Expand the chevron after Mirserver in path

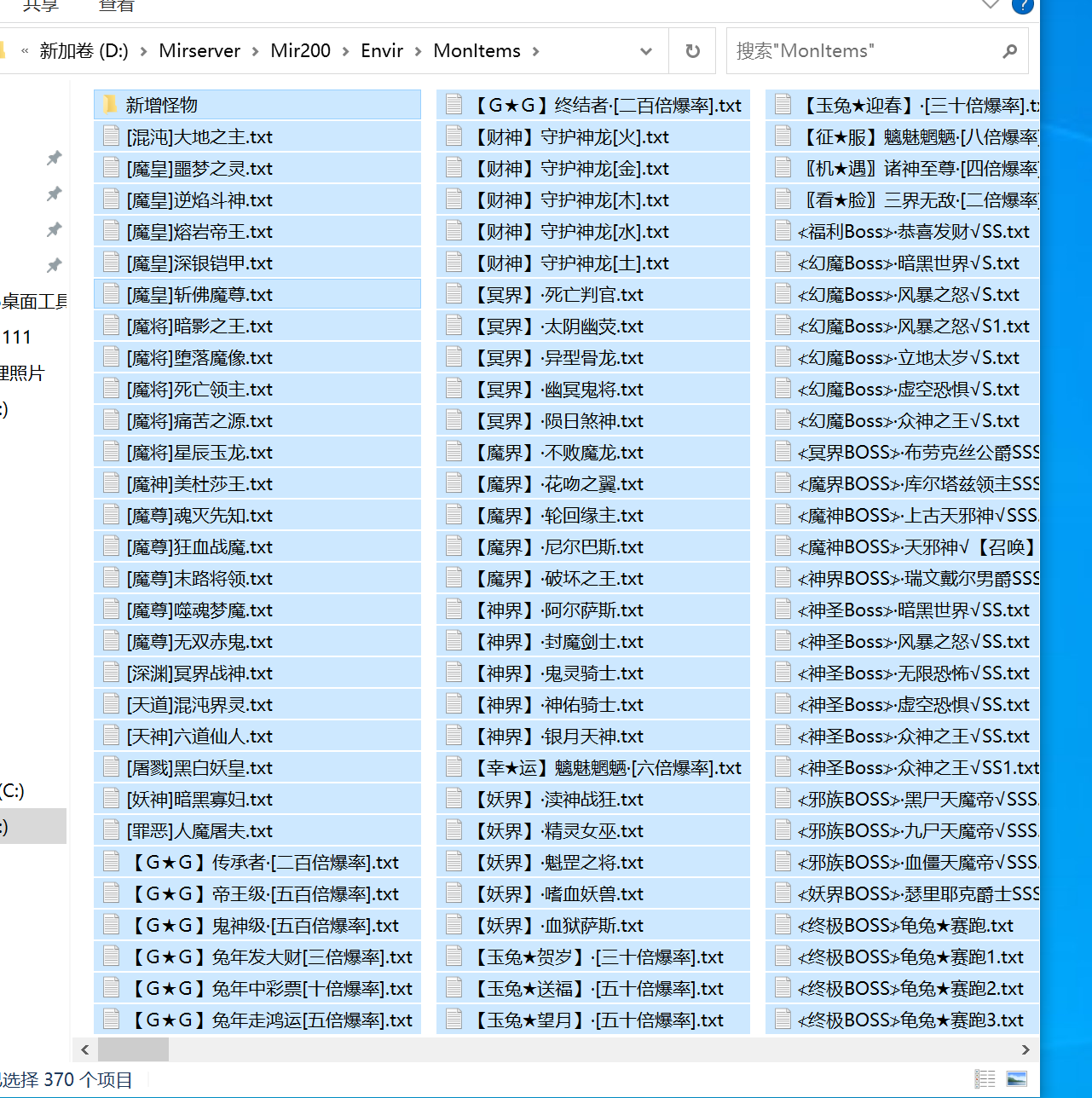point(255,51)
